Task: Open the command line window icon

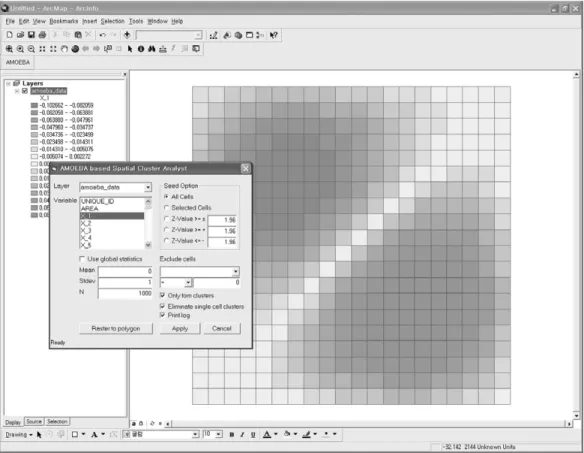Action: point(250,35)
